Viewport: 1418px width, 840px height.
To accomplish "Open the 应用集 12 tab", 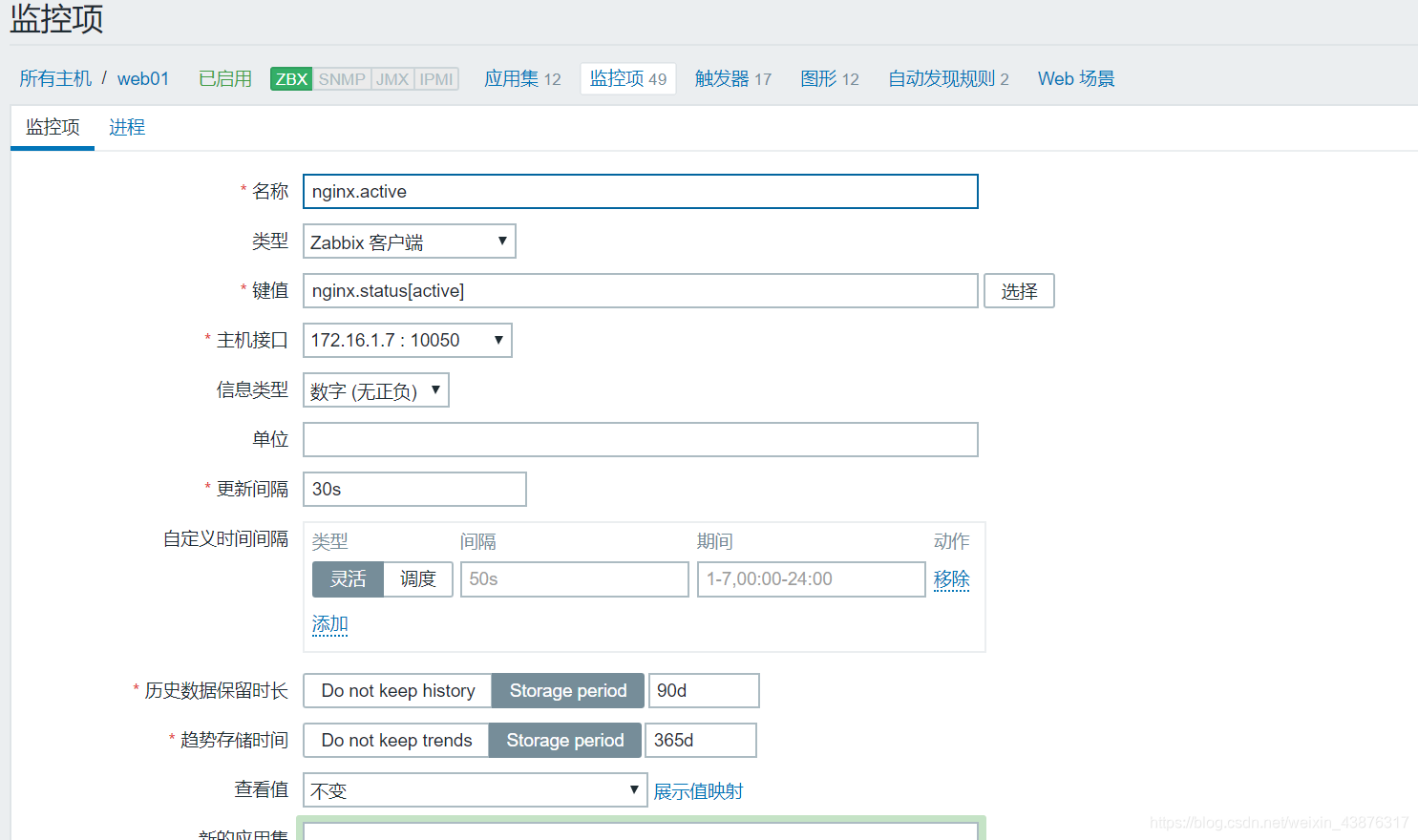I will [522, 78].
